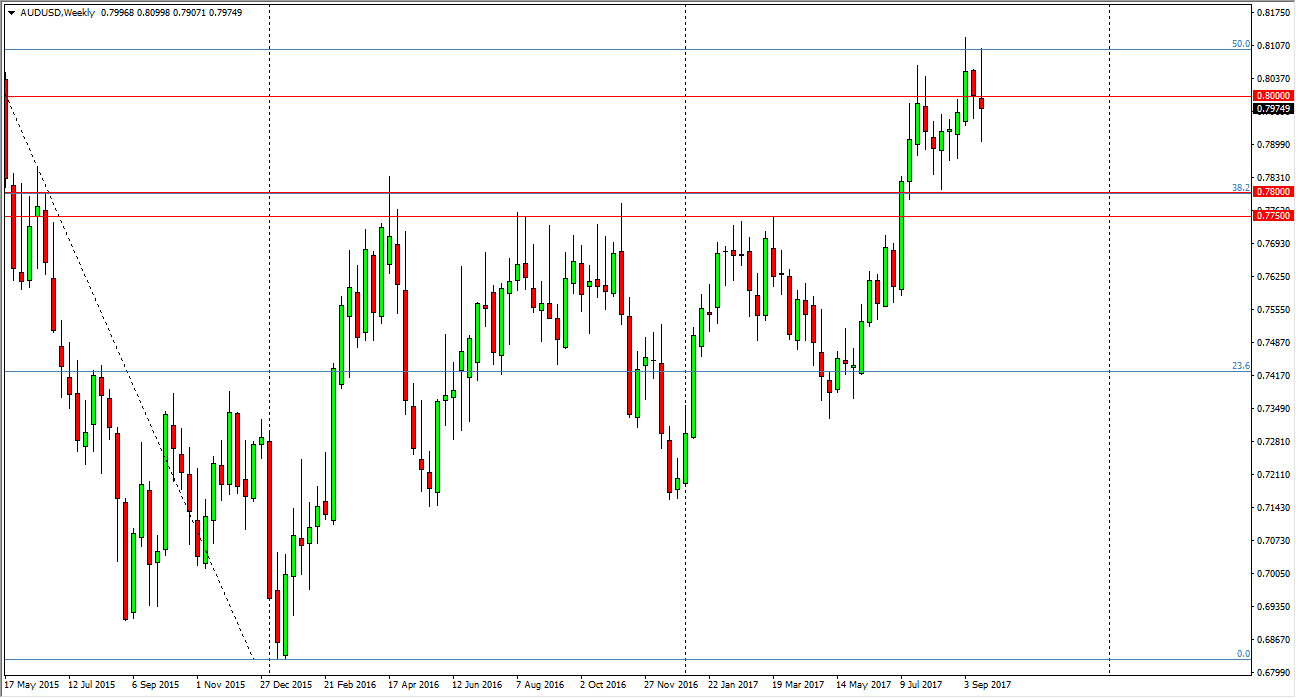Click the 3 Sep 2017 date label

(x=989, y=686)
